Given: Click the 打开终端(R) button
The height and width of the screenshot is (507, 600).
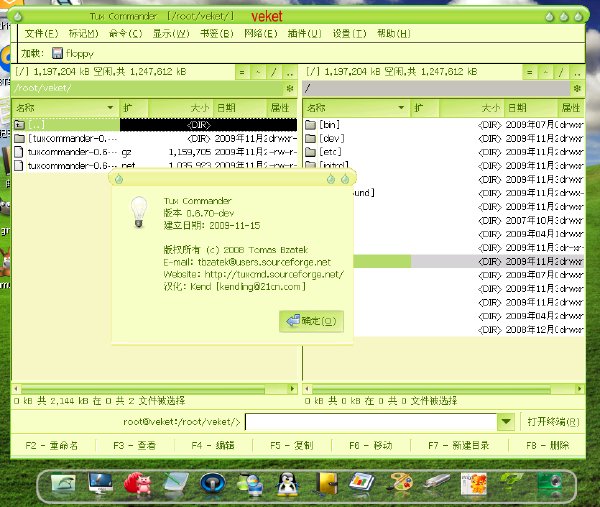Looking at the screenshot, I should (553, 422).
